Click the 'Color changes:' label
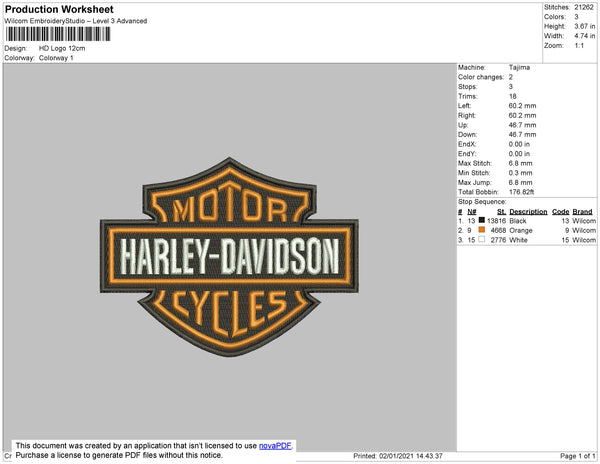Image resolution: width=600 pixels, height=464 pixels. pyautogui.click(x=481, y=77)
